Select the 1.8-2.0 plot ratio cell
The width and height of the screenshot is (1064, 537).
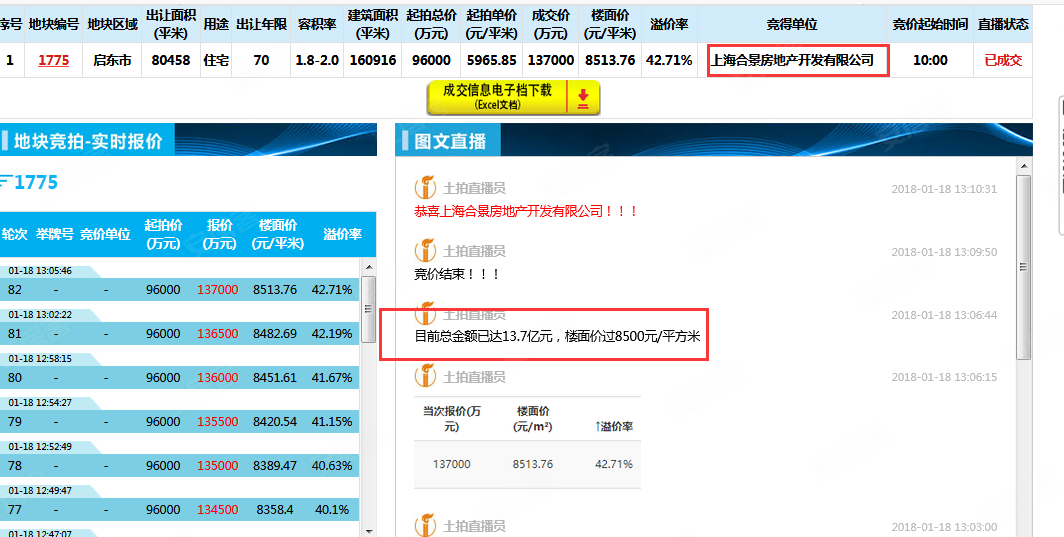317,60
